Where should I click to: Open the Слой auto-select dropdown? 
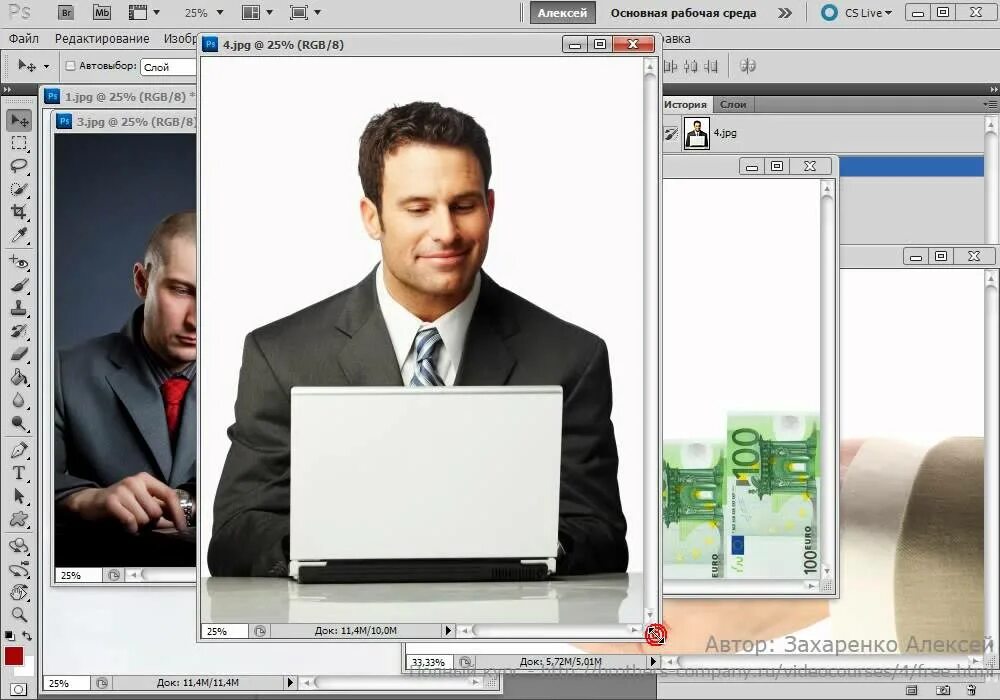[x=168, y=67]
